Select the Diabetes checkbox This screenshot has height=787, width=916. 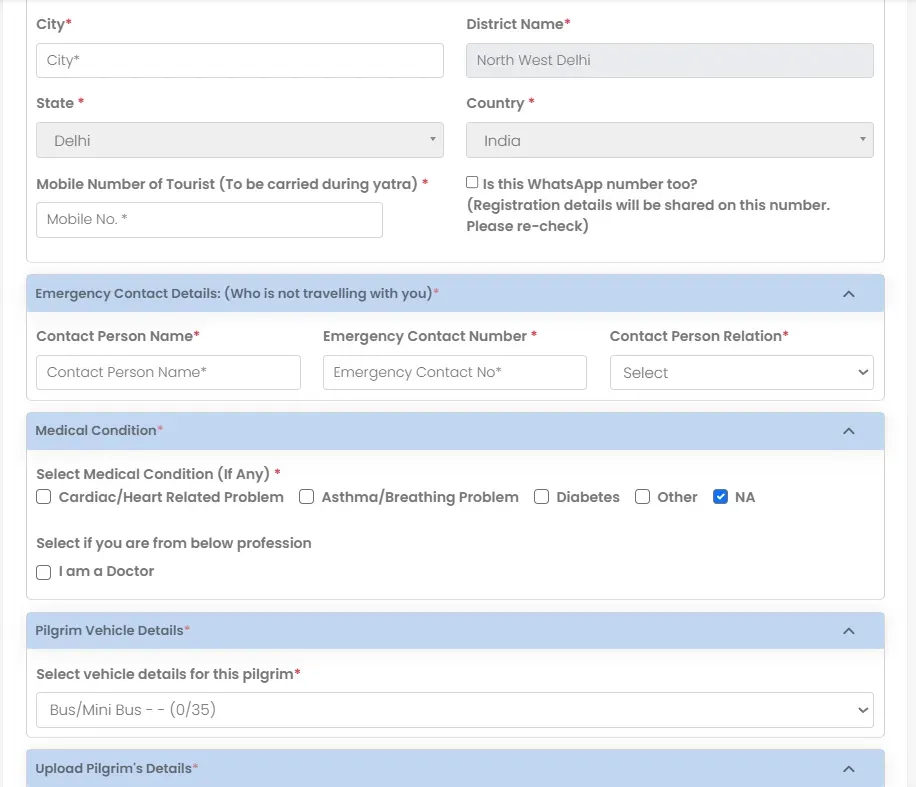[541, 497]
